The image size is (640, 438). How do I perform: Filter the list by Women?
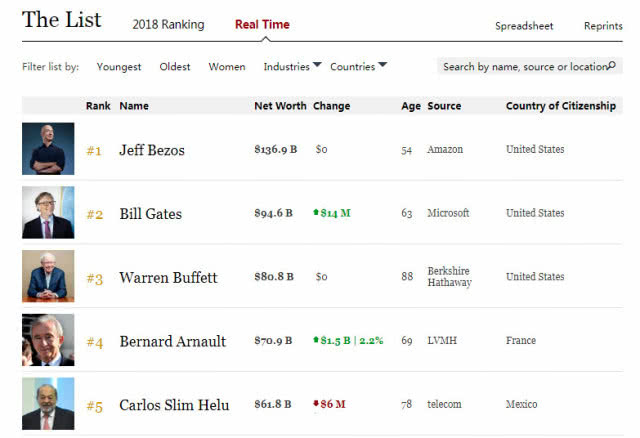click(x=227, y=67)
